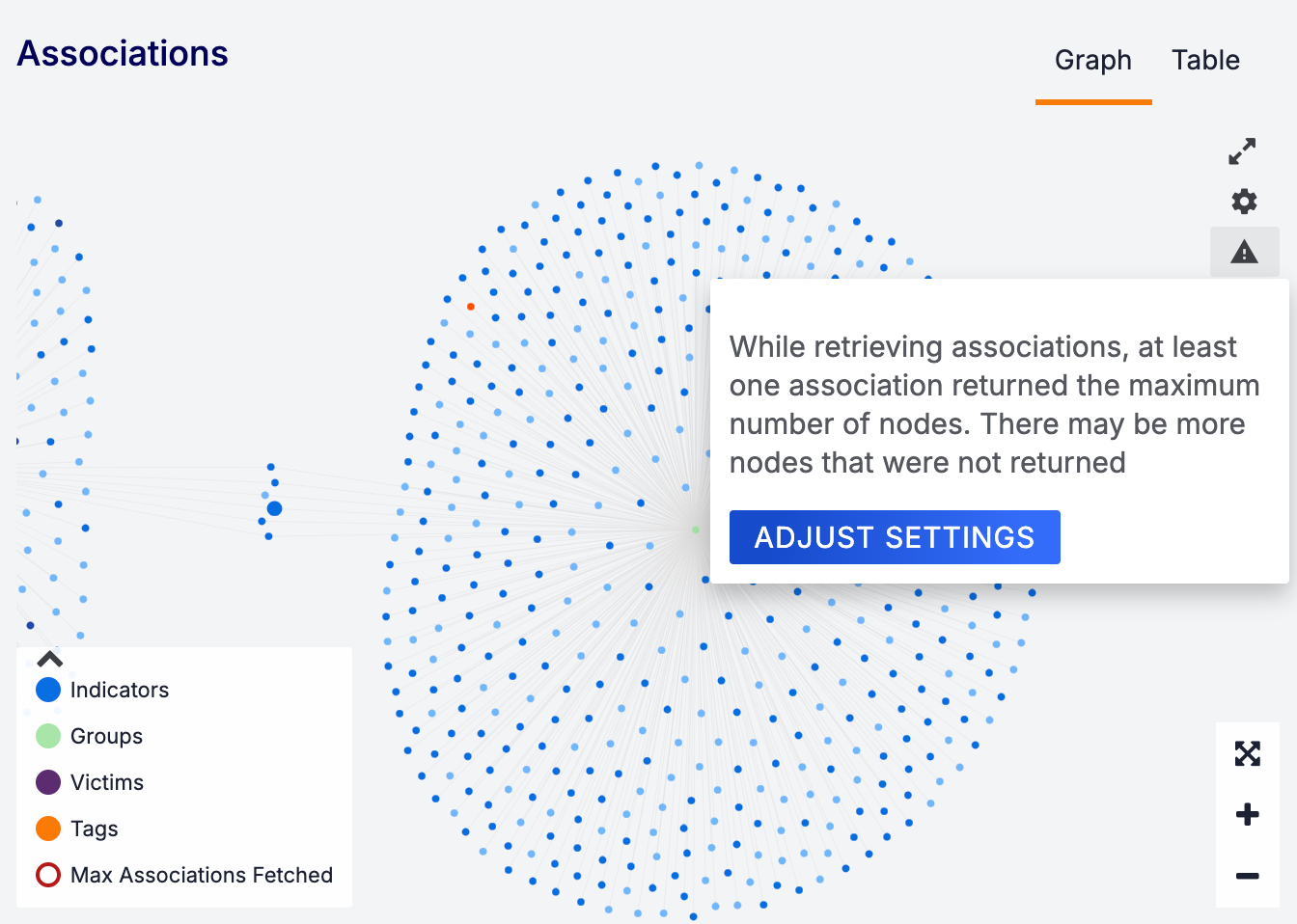
Task: Collapse the legend panel
Action: pos(49,659)
